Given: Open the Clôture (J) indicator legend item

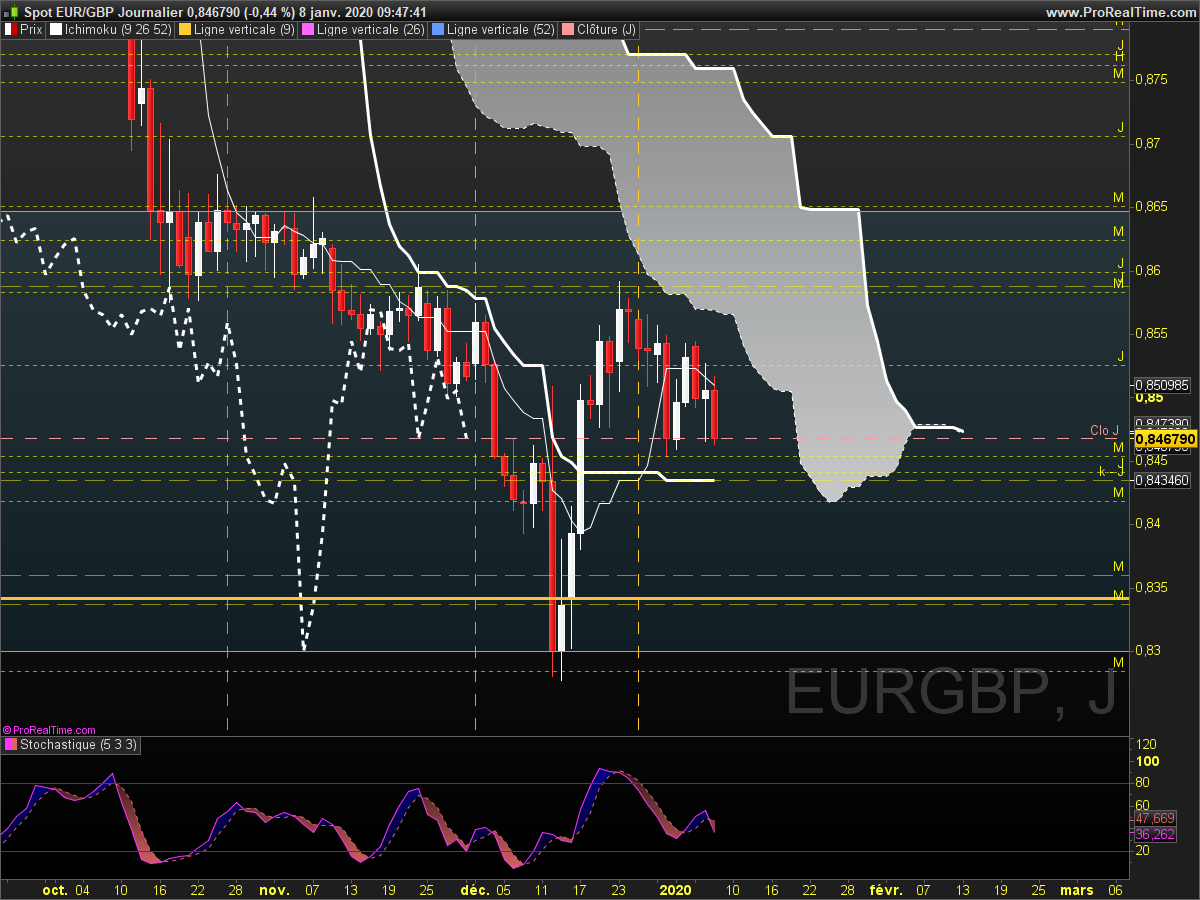Looking at the screenshot, I should (598, 30).
